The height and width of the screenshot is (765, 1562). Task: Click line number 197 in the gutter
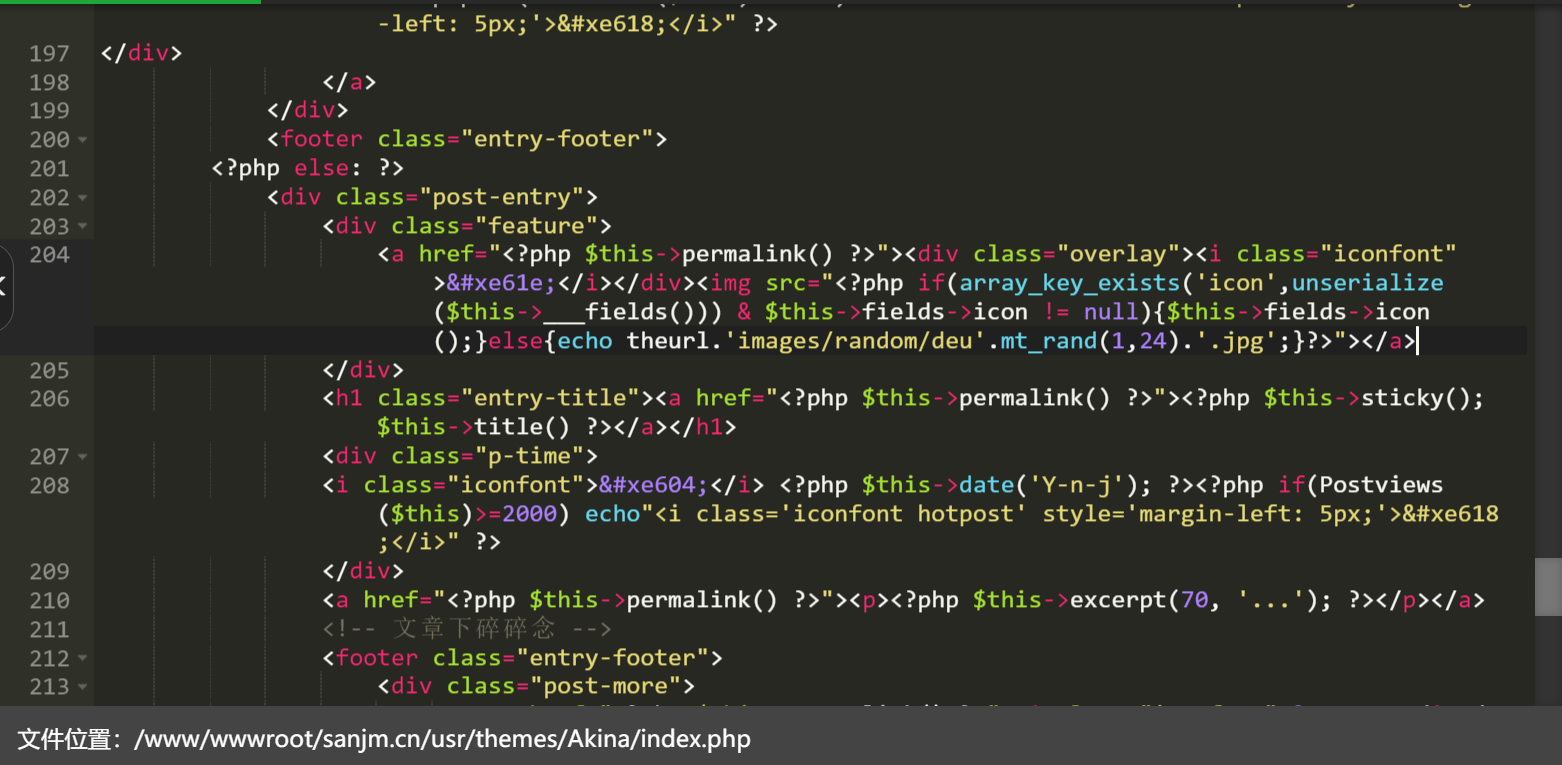(x=49, y=53)
